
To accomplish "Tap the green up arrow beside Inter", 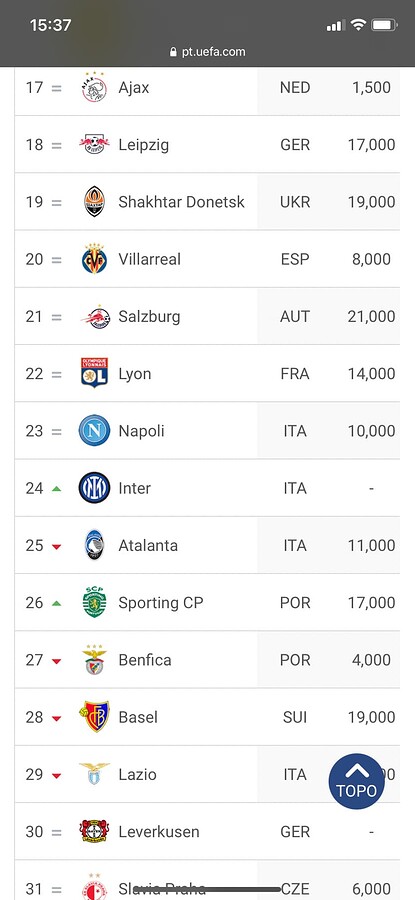I will [56, 488].
